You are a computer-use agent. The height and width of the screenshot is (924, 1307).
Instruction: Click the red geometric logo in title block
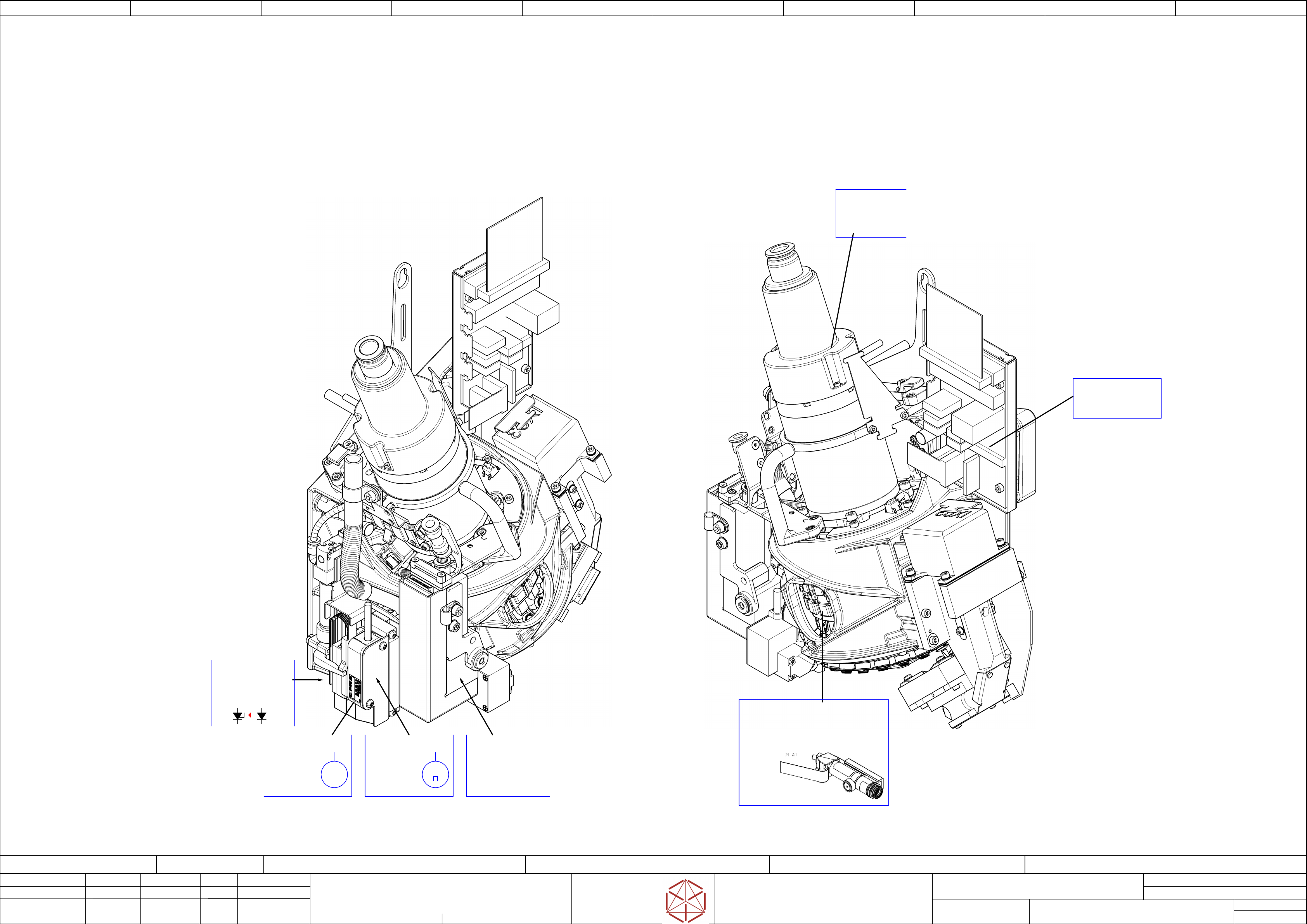click(686, 900)
